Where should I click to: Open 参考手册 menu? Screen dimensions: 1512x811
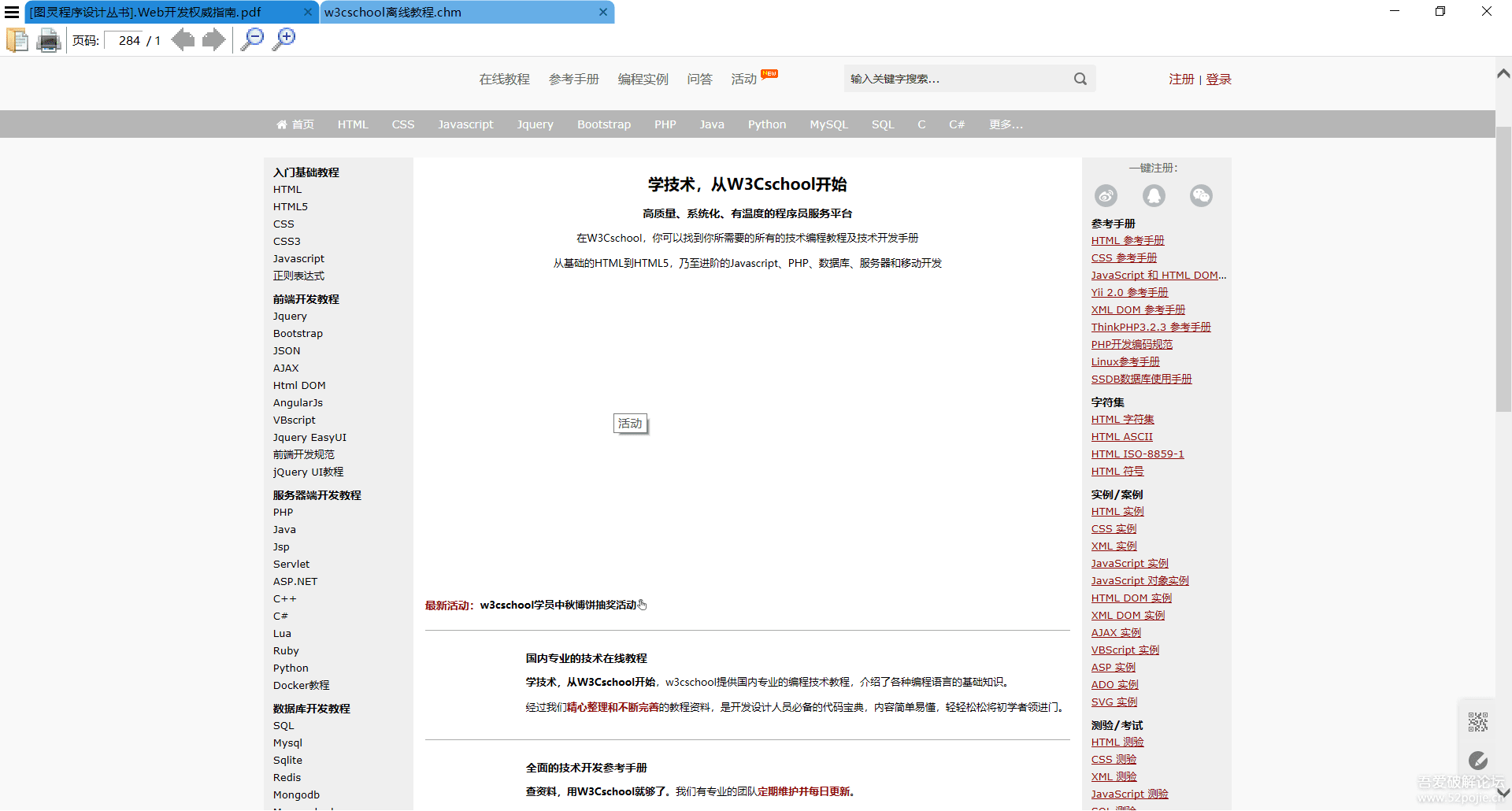(x=574, y=79)
